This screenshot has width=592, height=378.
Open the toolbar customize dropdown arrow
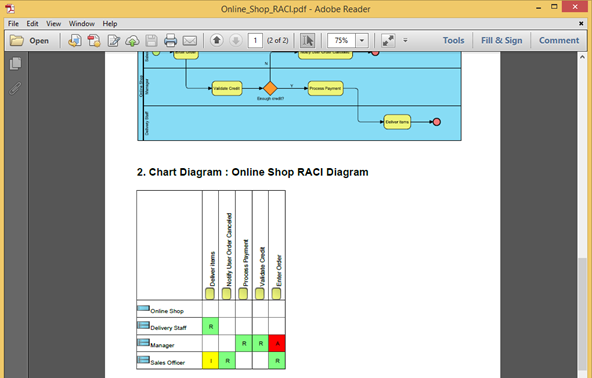tap(405, 40)
